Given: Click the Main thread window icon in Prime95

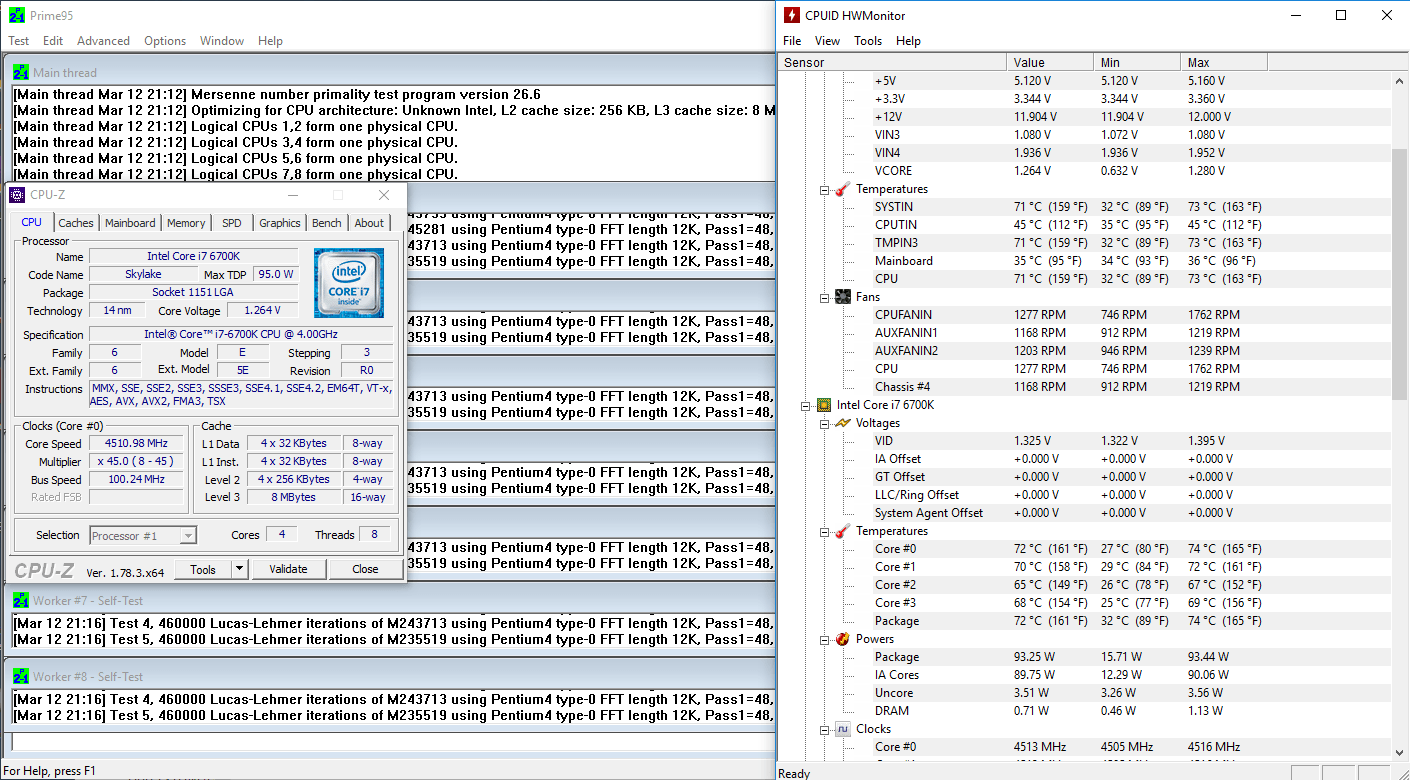Looking at the screenshot, I should (21, 72).
